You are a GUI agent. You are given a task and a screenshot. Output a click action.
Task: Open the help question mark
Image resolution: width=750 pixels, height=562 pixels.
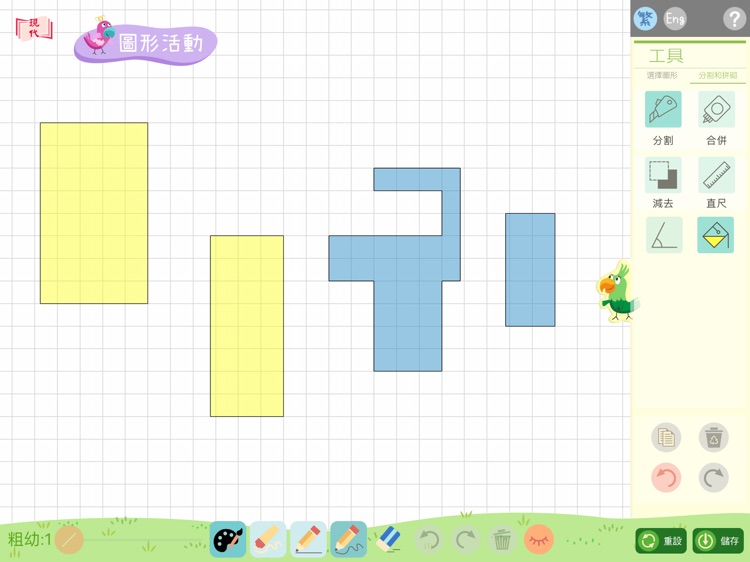tap(734, 20)
